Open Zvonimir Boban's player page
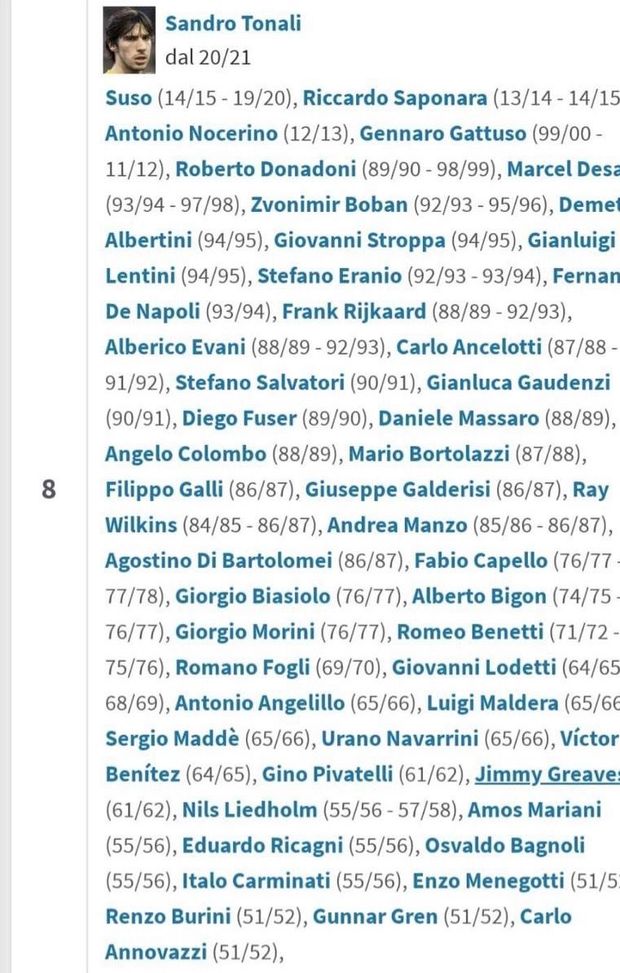Image resolution: width=620 pixels, height=973 pixels. coord(329,204)
